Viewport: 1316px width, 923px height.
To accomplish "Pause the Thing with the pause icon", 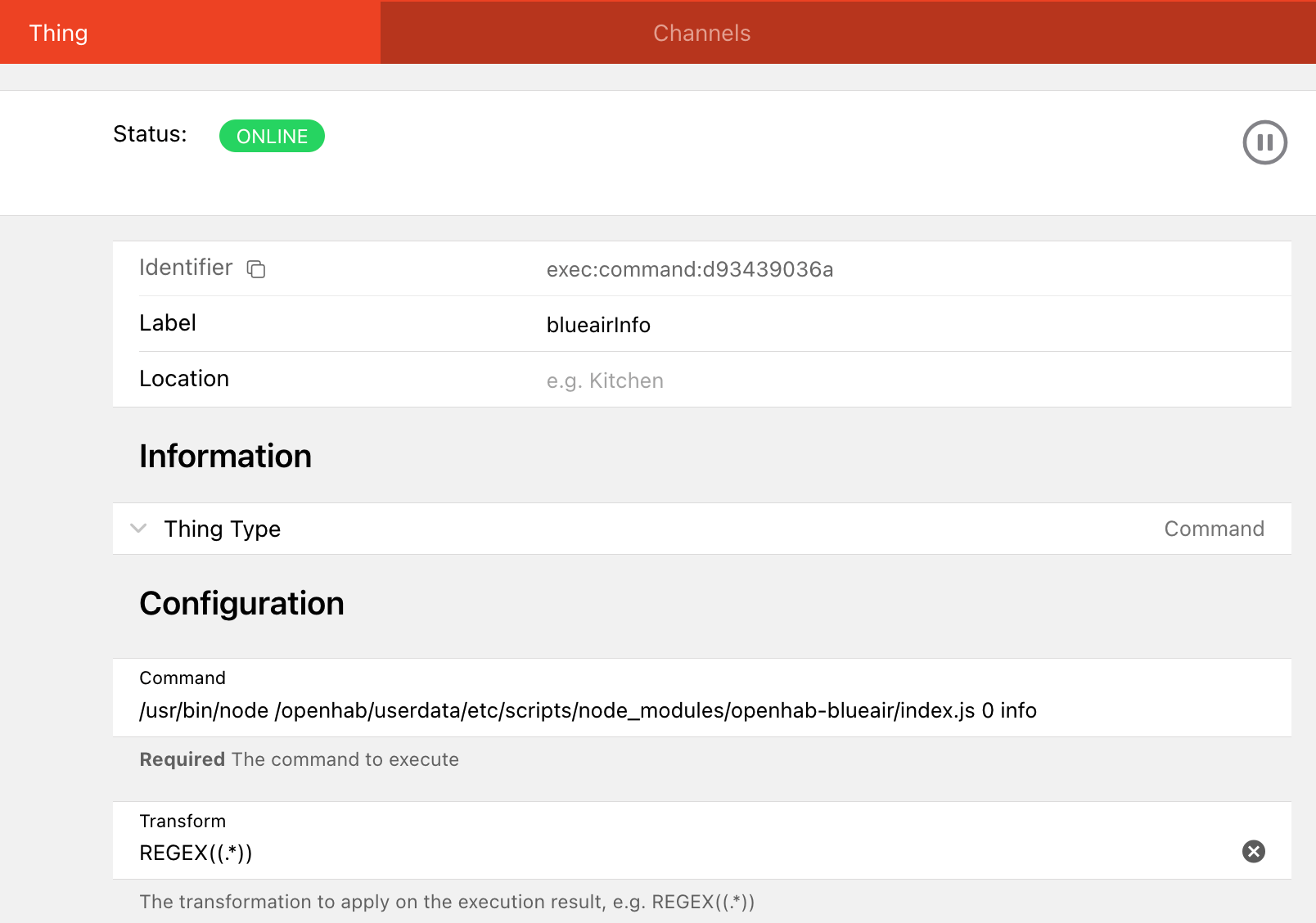I will pyautogui.click(x=1264, y=142).
